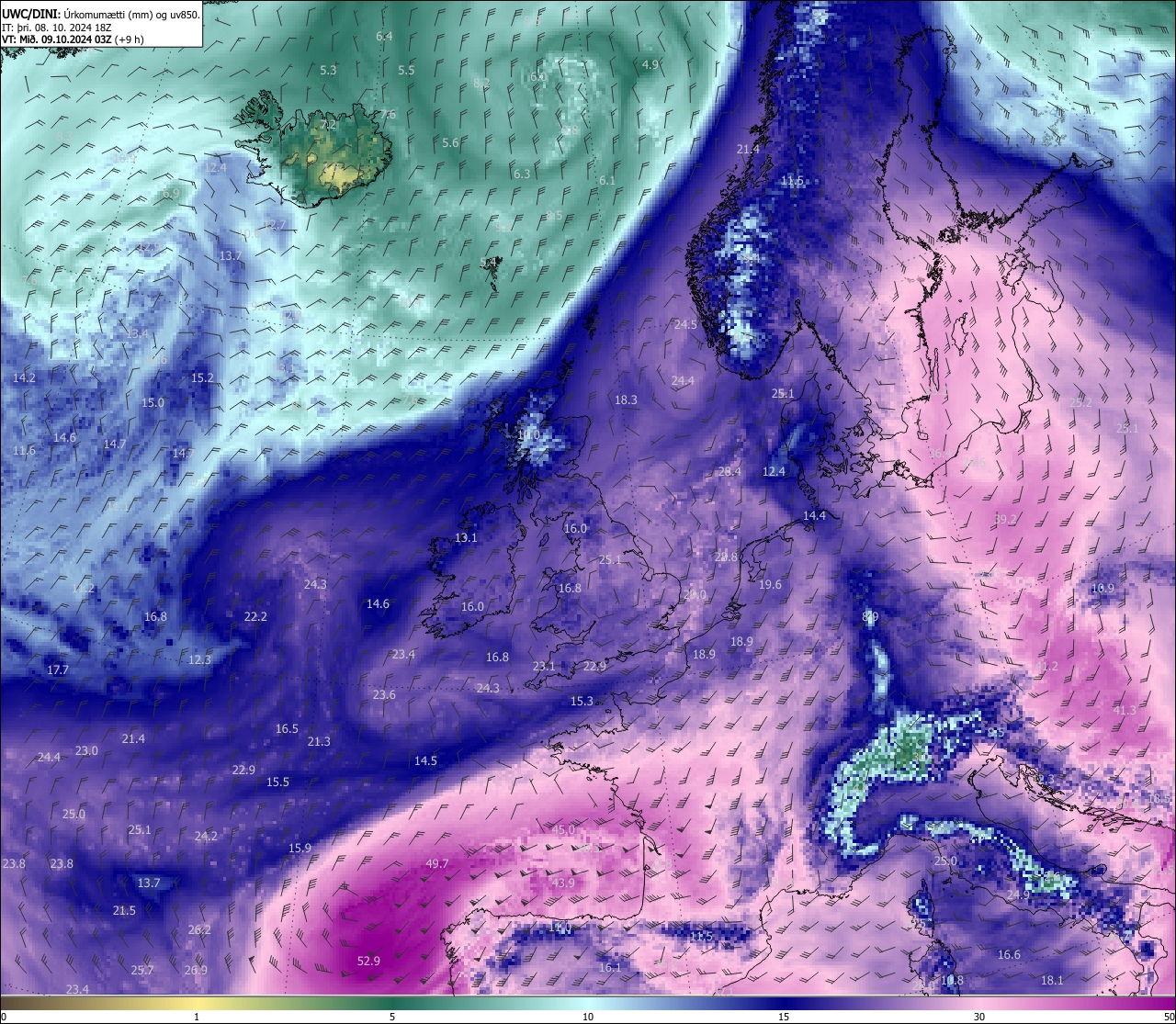This screenshot has height=1024, width=1176.
Task: Click the 24.9 value over Italy
Action: (x=1018, y=895)
